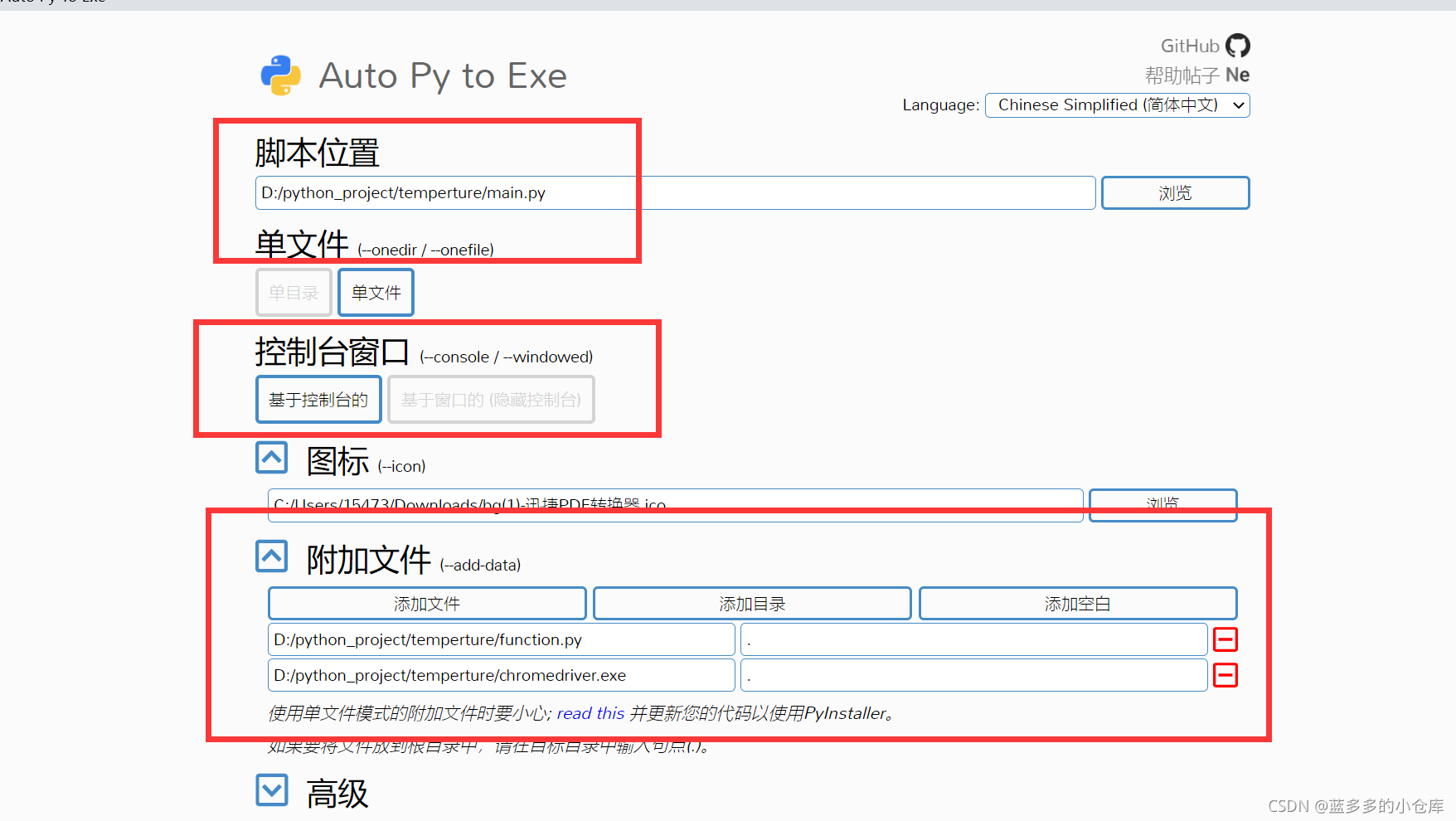Choose 基于窗口的 (隐藏控制台) mode

tap(491, 400)
